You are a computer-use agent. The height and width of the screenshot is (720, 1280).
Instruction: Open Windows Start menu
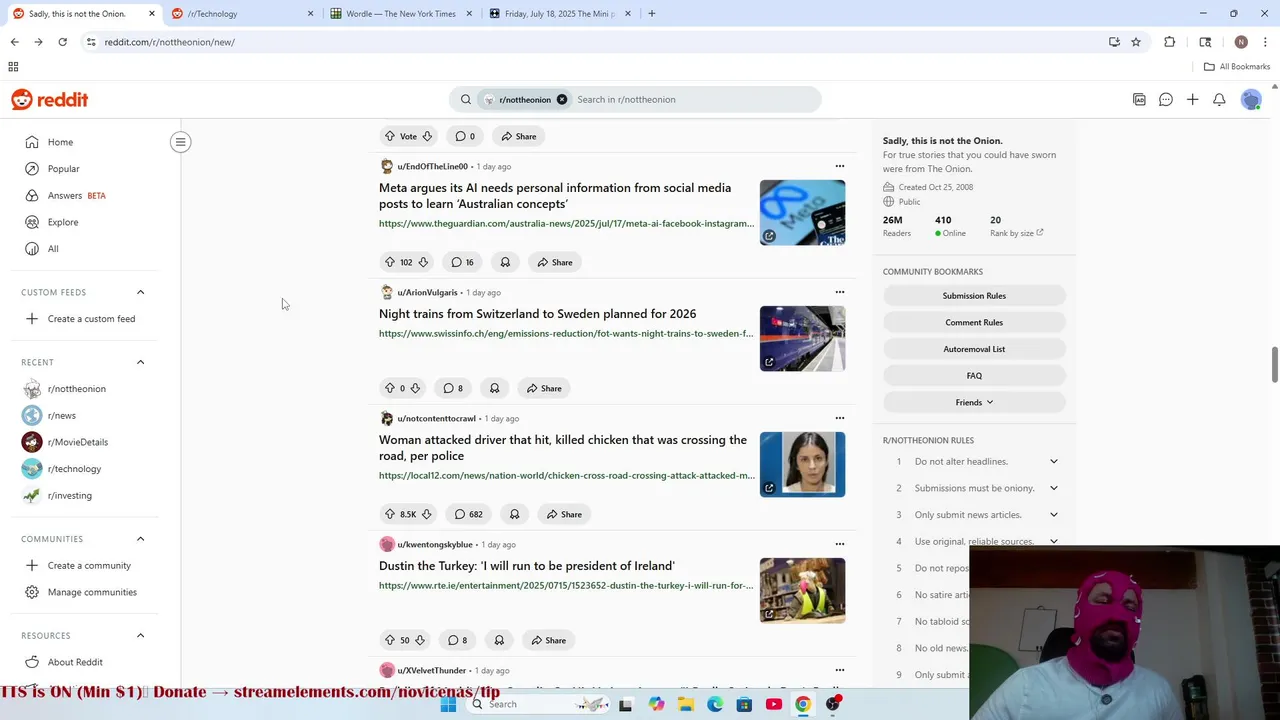click(448, 704)
